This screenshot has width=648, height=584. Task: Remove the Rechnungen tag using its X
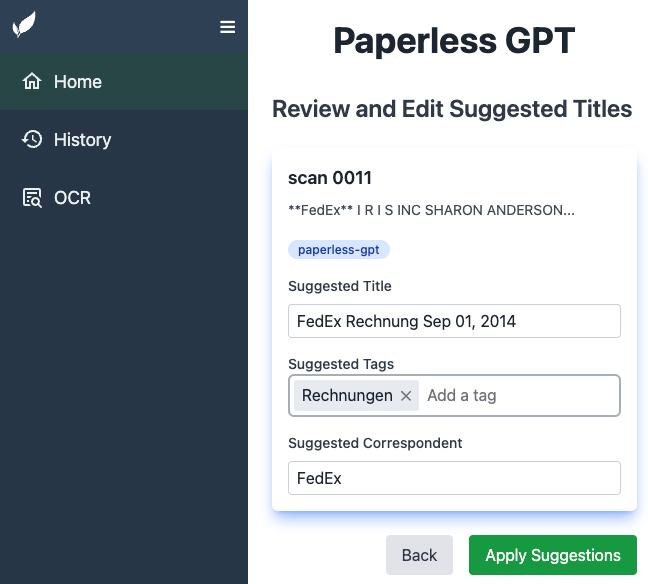click(x=406, y=396)
